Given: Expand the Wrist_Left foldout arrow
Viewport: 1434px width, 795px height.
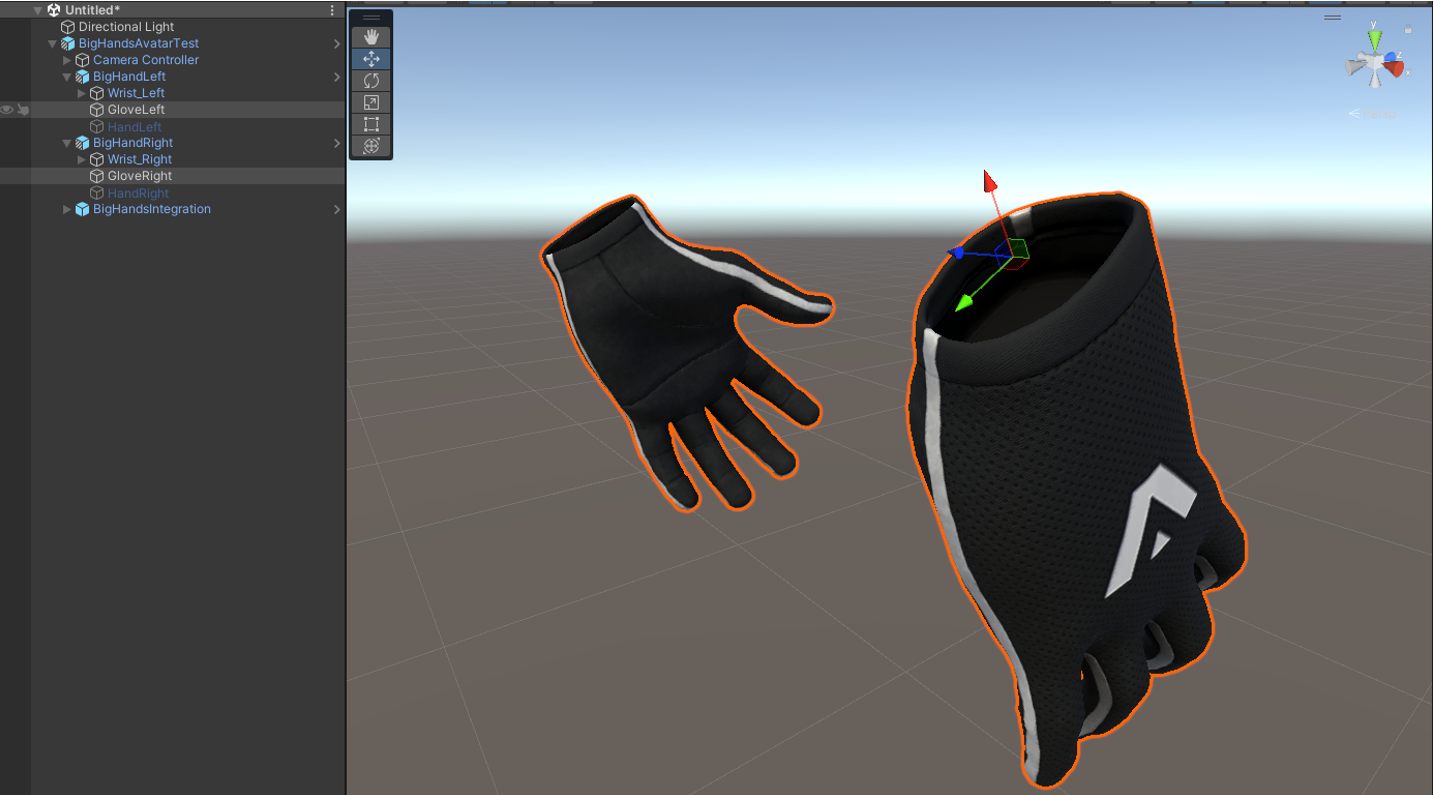Looking at the screenshot, I should click(x=82, y=93).
